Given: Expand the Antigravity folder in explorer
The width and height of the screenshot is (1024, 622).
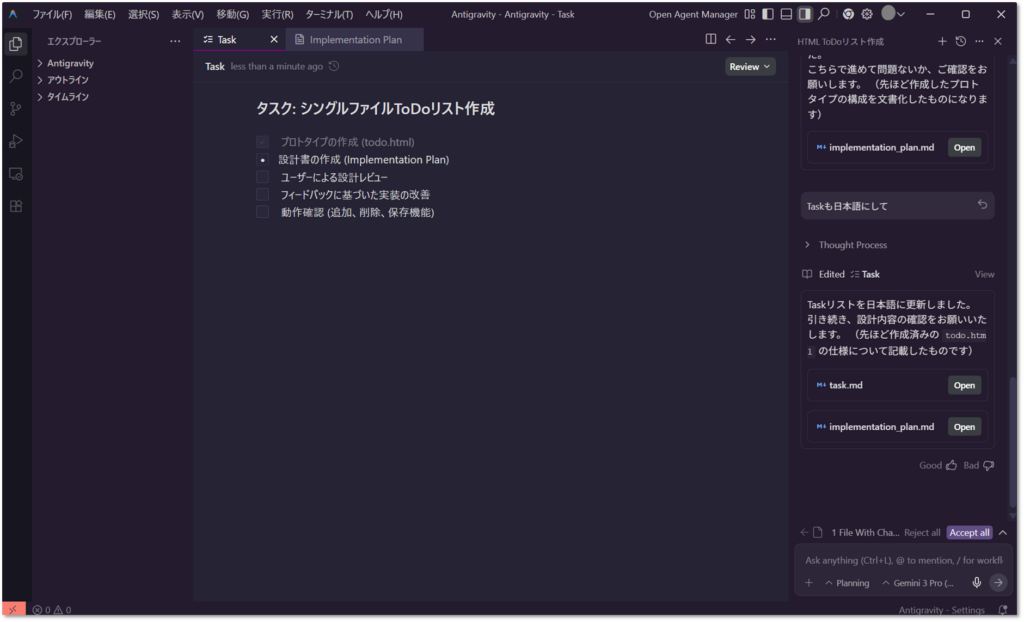Looking at the screenshot, I should click(x=40, y=63).
